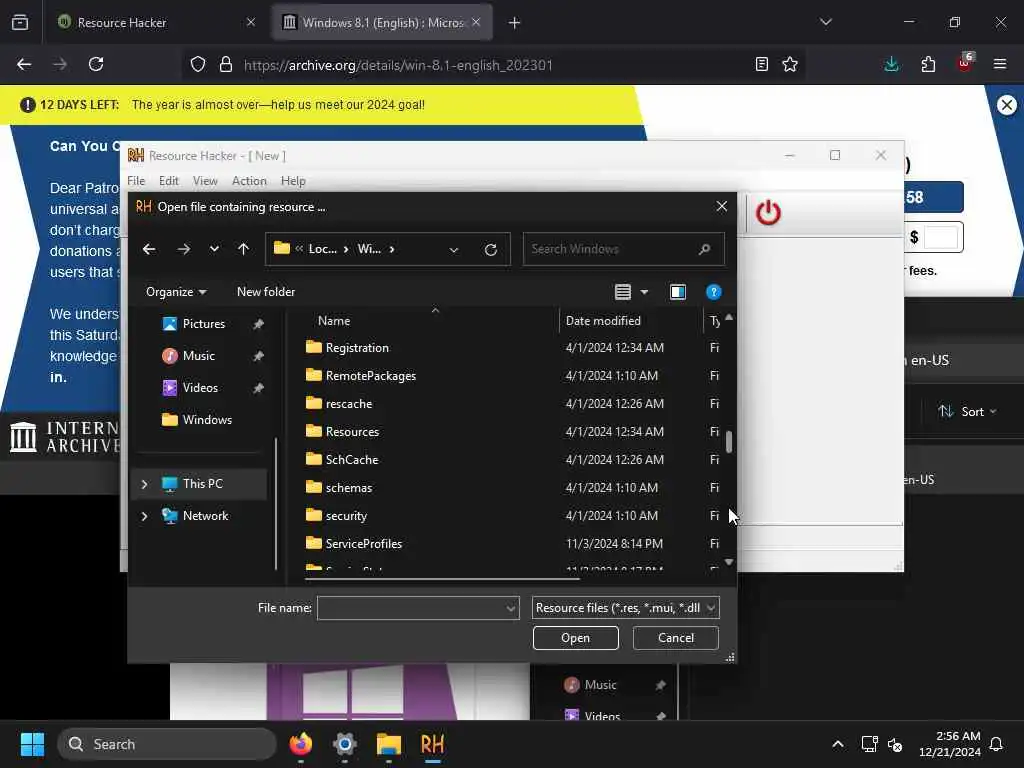
Task: Click the Open button
Action: (575, 638)
